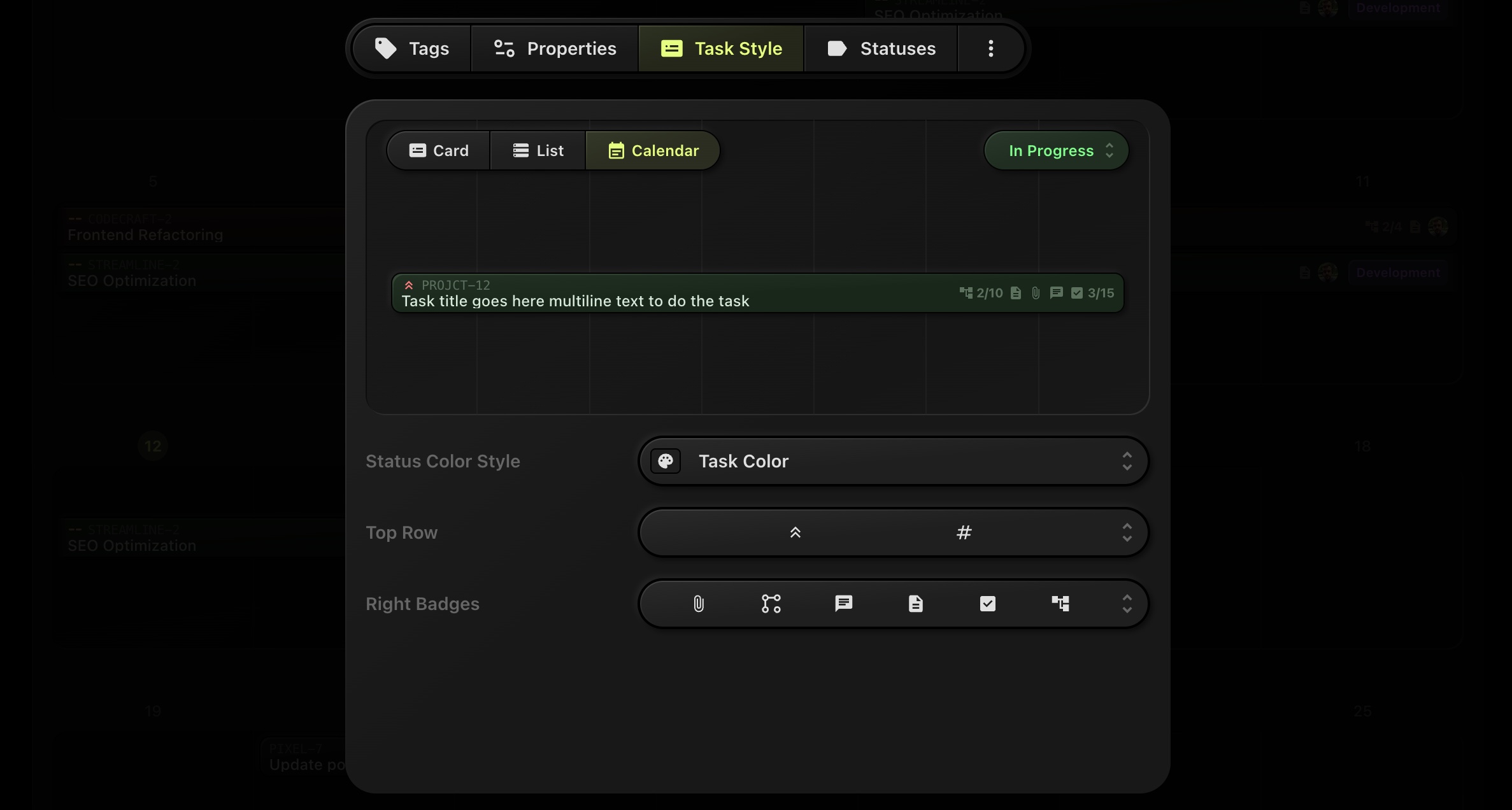Click the attachment paperclip badge icon

tap(699, 604)
